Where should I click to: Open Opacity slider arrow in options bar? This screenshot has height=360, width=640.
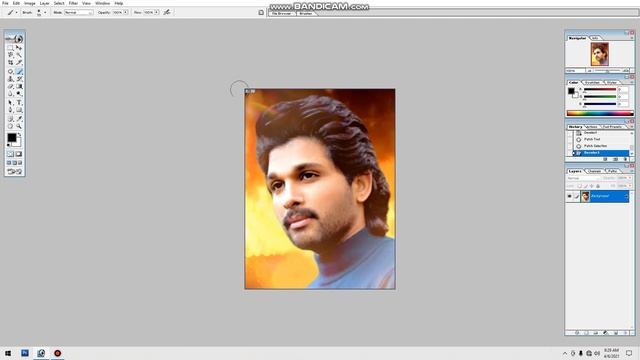tap(126, 13)
